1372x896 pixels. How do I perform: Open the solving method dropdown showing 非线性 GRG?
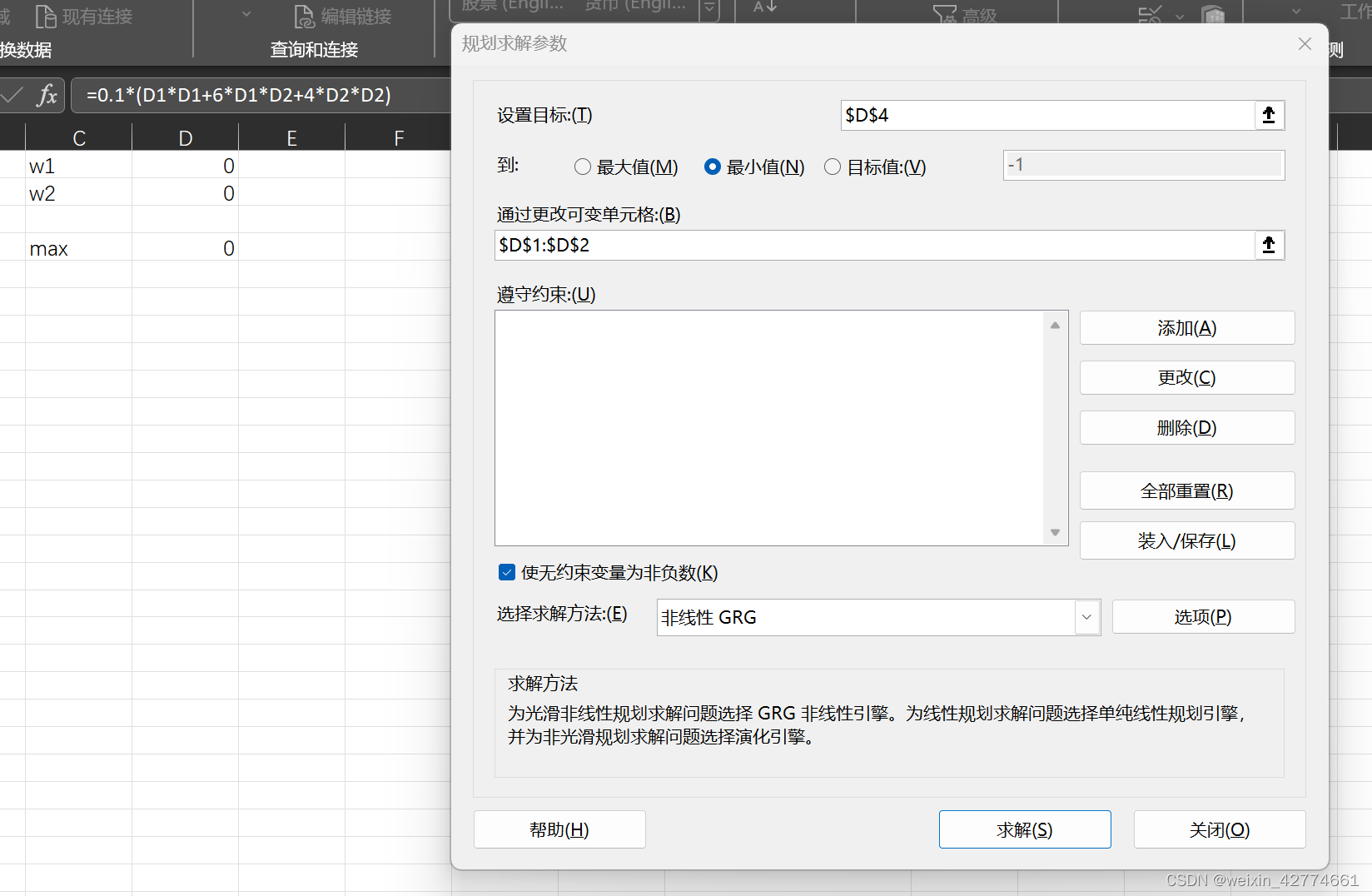click(1086, 617)
